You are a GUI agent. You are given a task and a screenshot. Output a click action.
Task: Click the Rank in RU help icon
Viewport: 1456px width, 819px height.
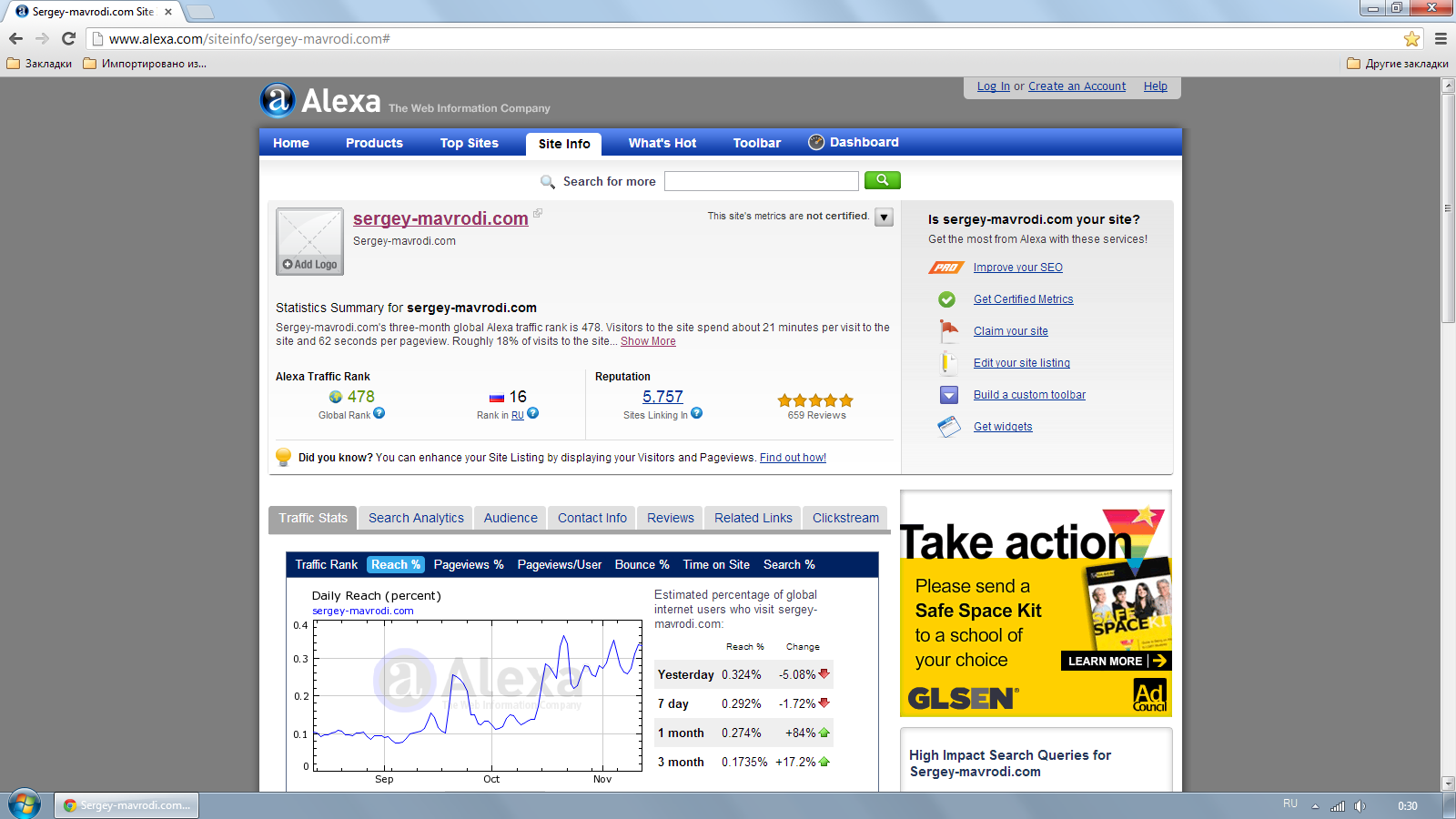coord(533,413)
